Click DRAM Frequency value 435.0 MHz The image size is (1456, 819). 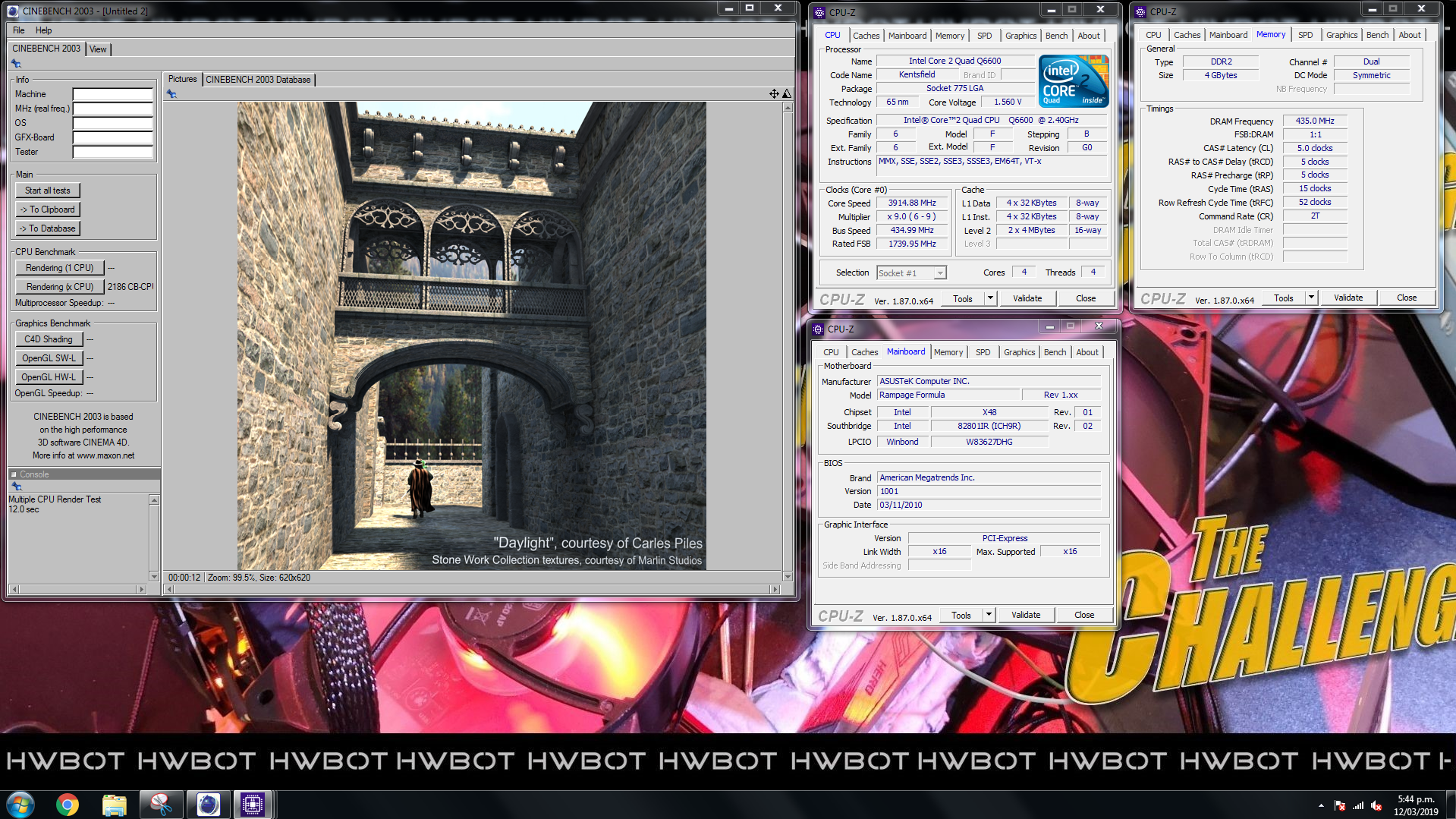[1315, 121]
